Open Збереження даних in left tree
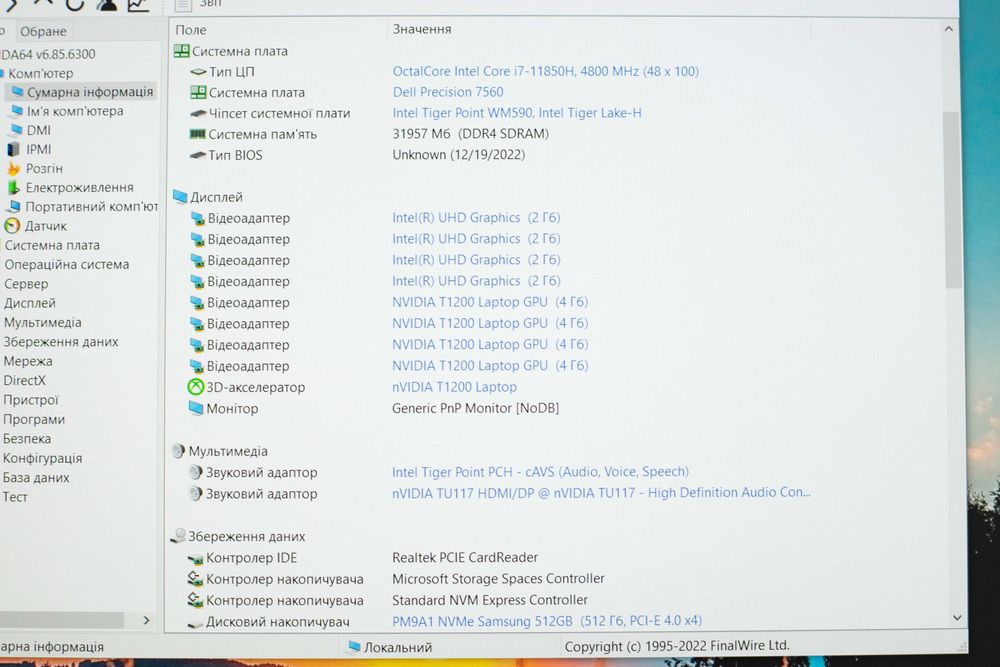Viewport: 1000px width, 667px height. [61, 342]
